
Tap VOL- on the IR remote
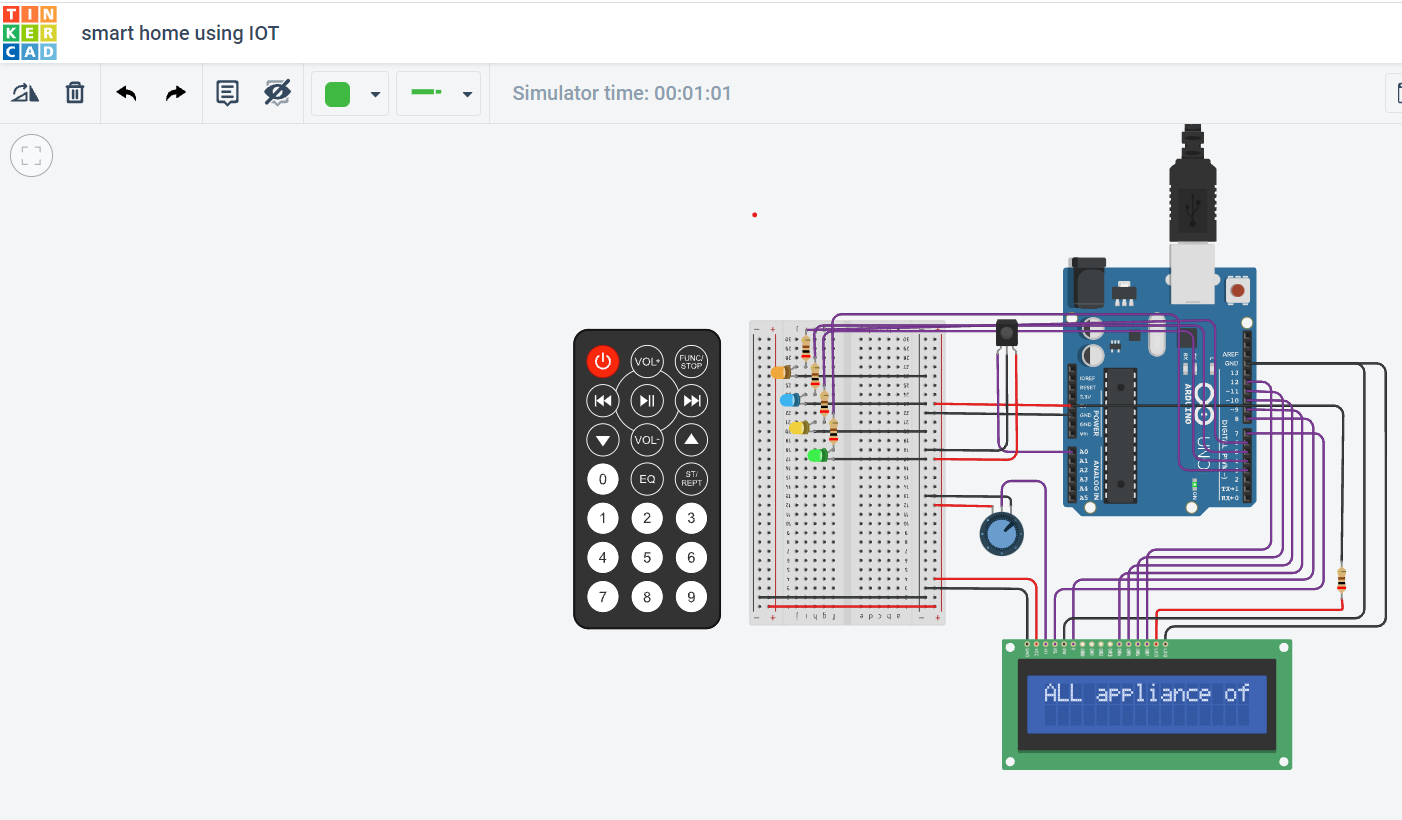tap(647, 439)
